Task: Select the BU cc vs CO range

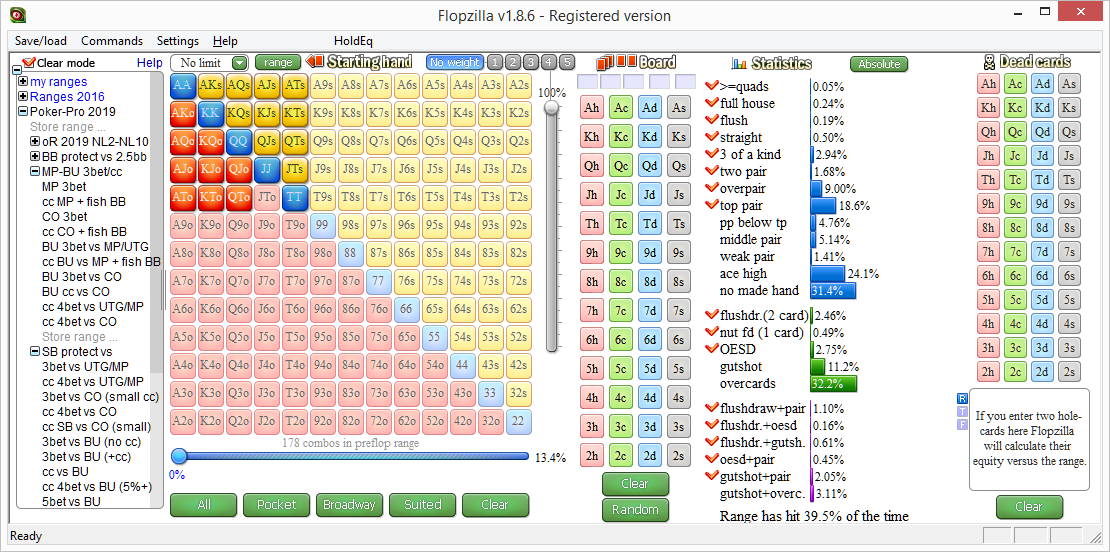Action: [x=76, y=292]
